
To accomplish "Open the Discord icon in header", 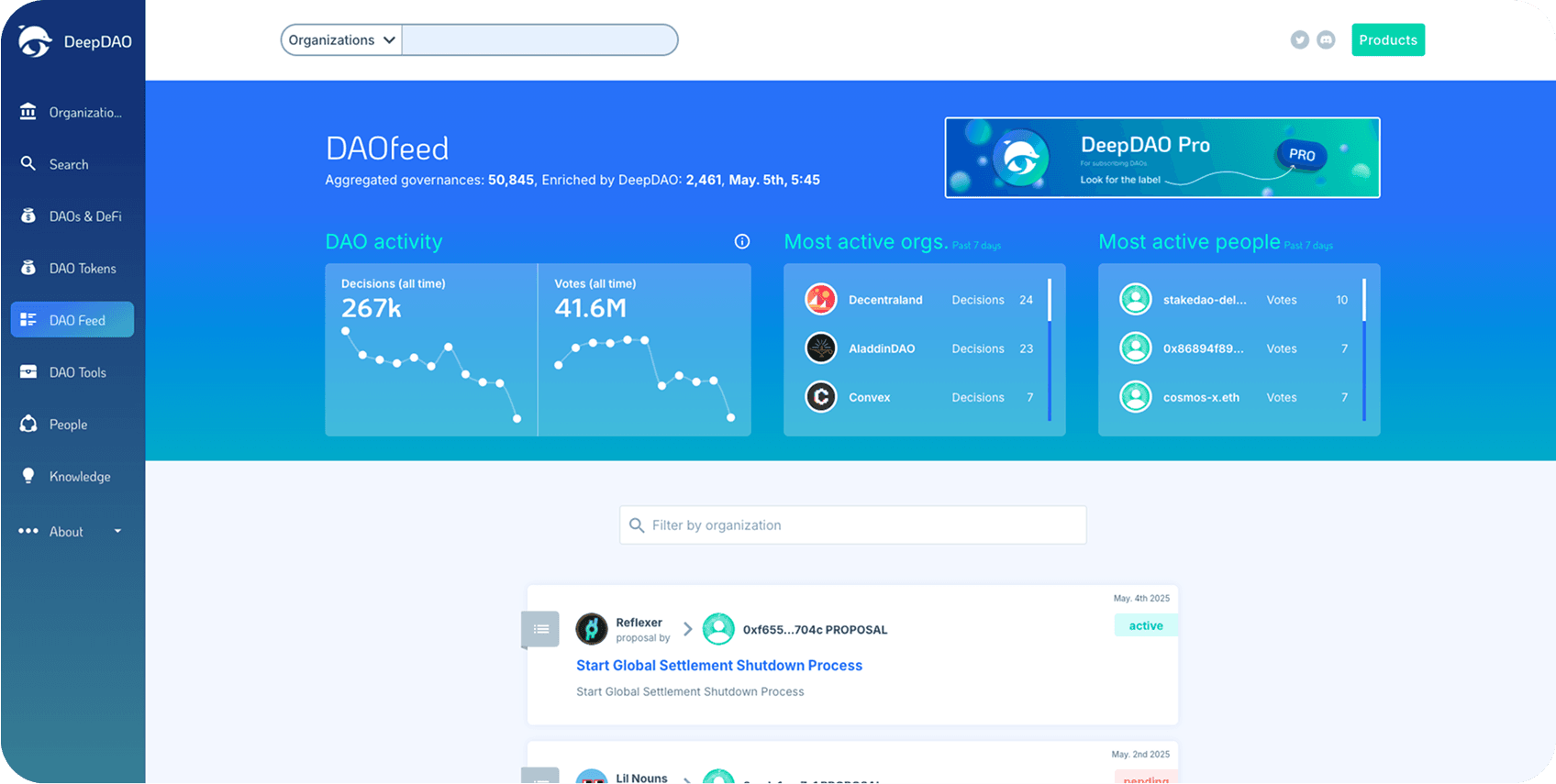I will pos(1326,39).
